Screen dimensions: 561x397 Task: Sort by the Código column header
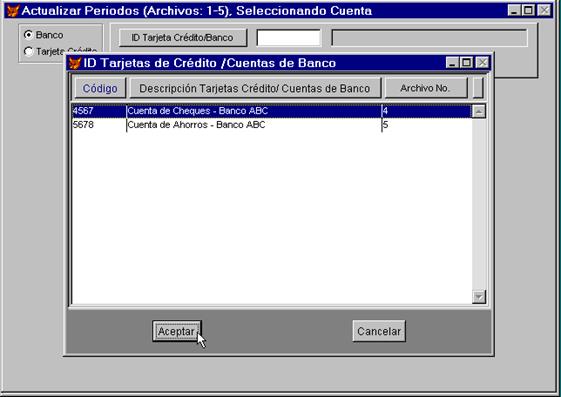coord(100,88)
